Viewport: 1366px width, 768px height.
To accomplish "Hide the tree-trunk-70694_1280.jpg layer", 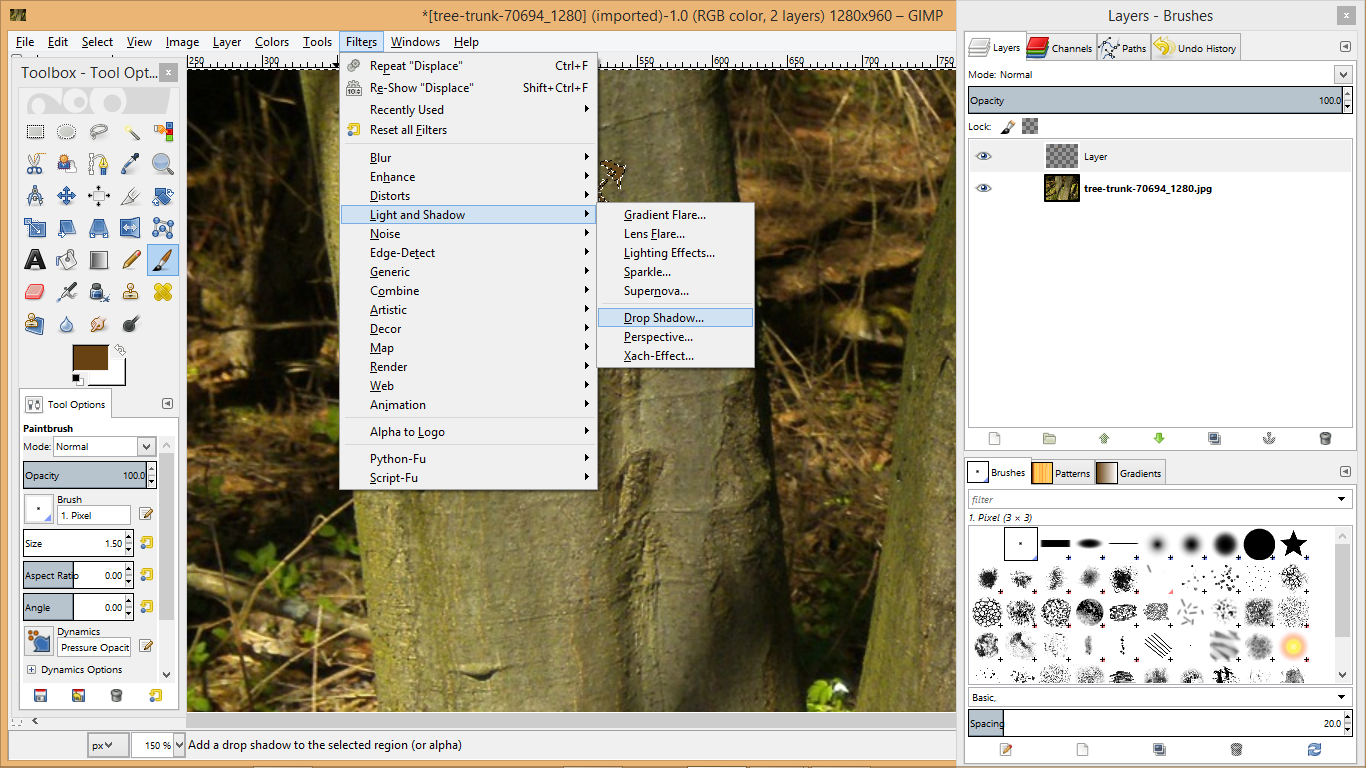I will coord(984,188).
